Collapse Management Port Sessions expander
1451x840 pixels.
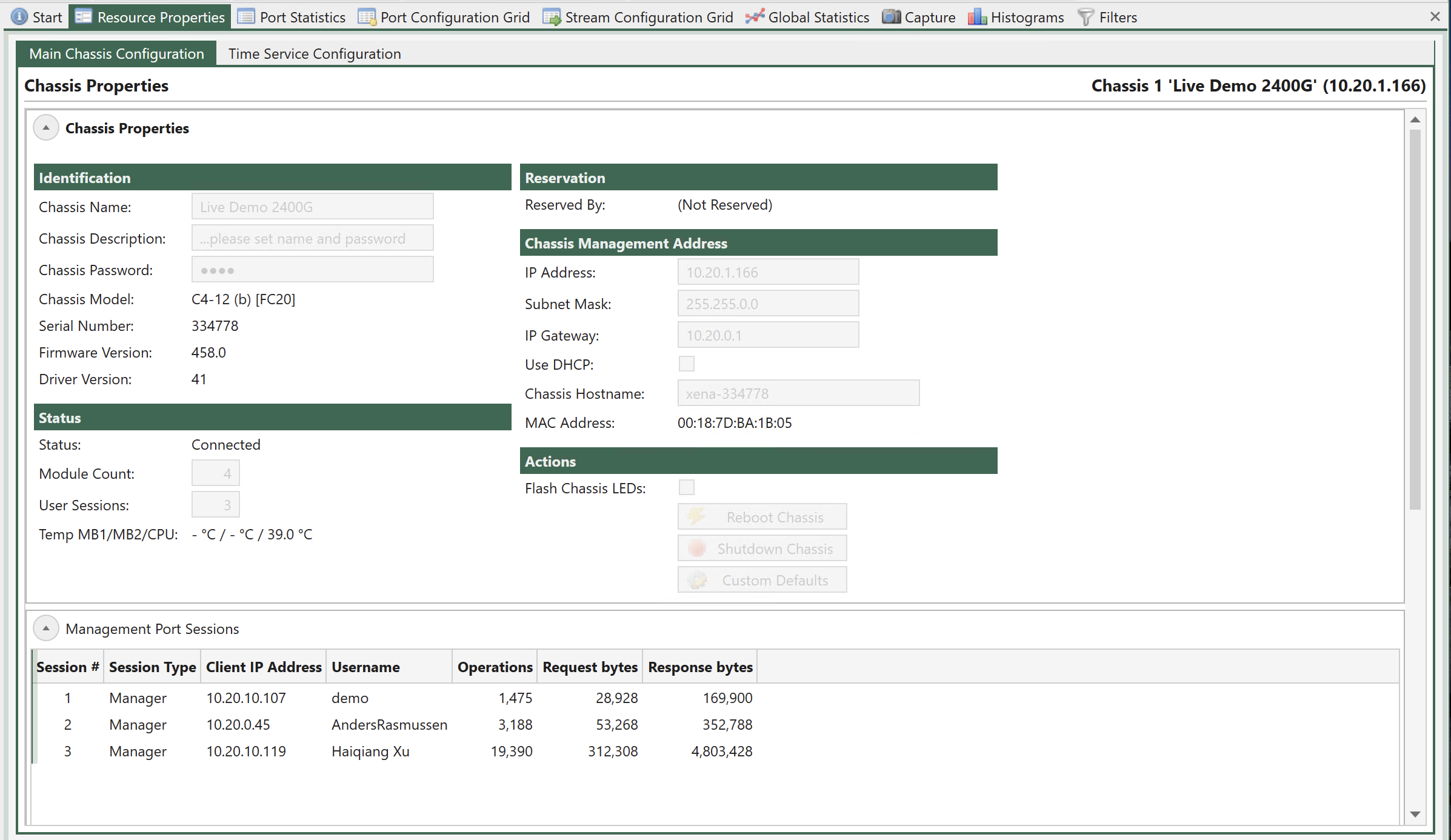(46, 628)
